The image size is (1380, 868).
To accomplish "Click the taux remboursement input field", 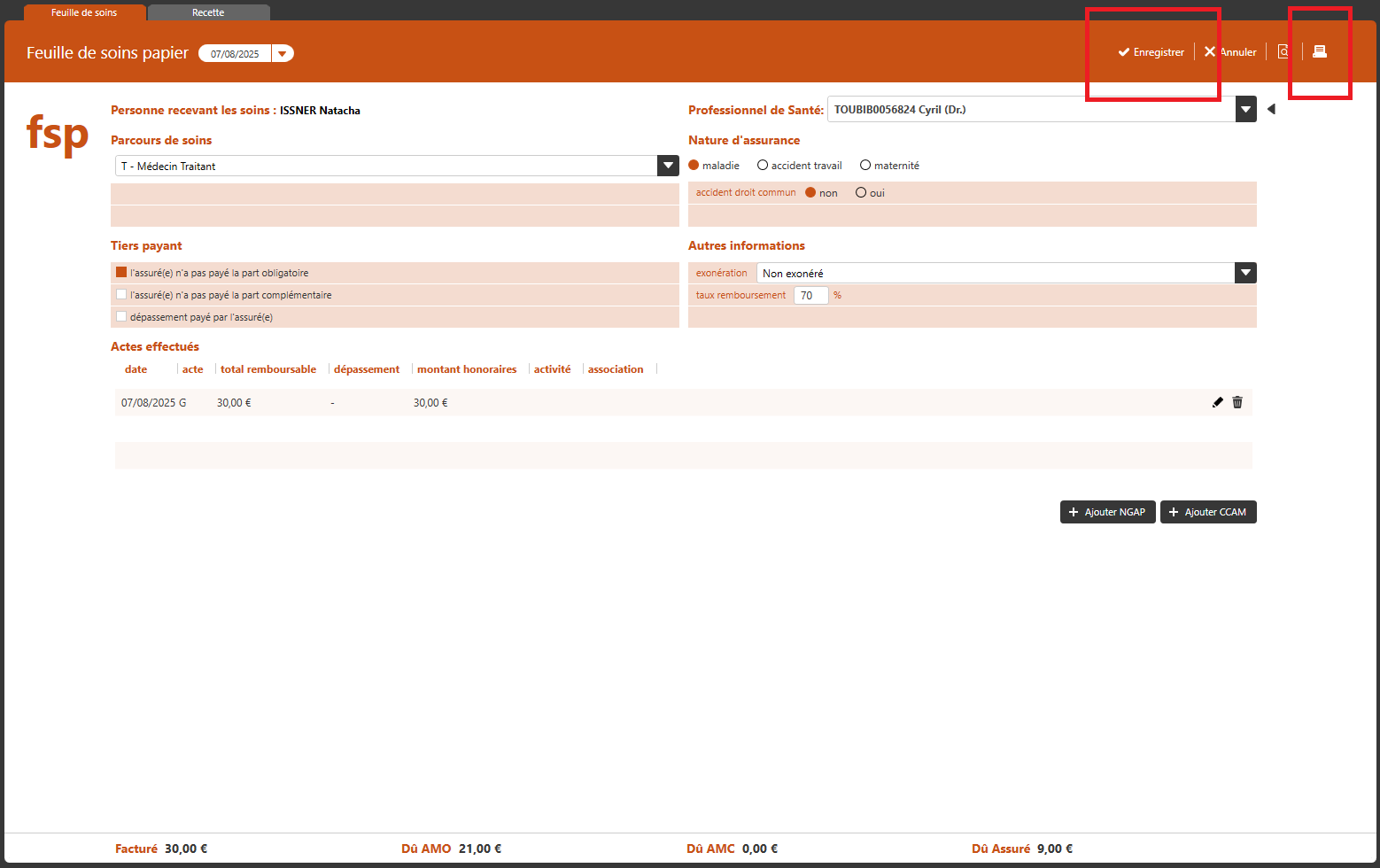I will [810, 296].
